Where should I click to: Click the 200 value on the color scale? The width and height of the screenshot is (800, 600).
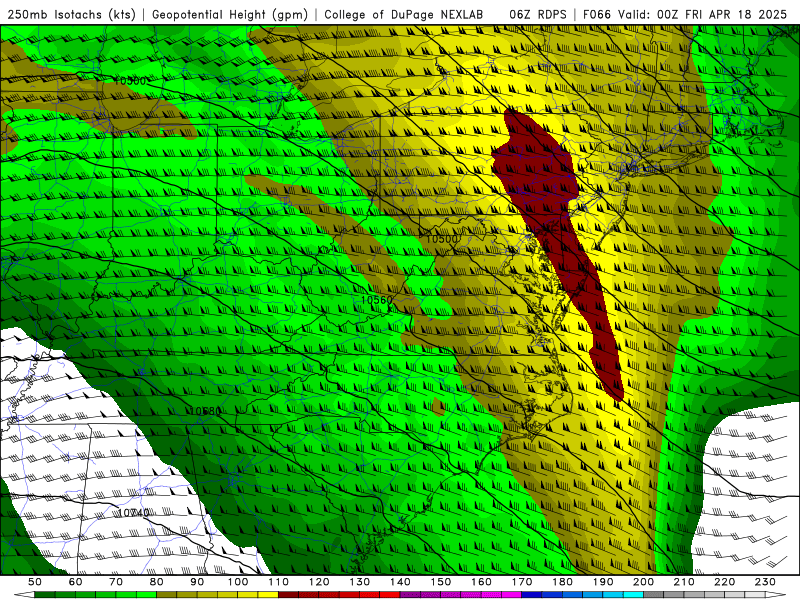[643, 582]
